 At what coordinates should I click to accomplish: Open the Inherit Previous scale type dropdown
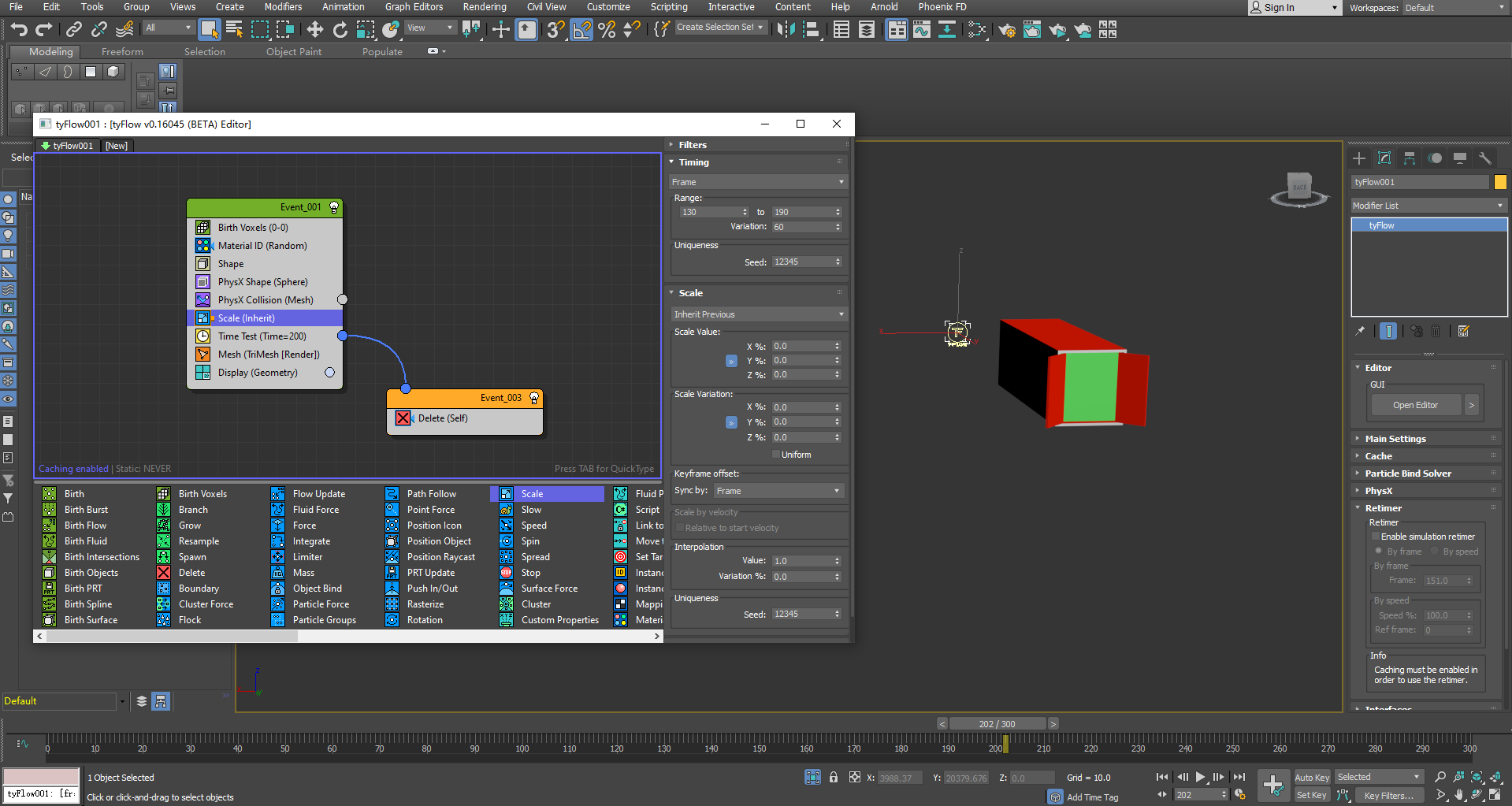758,314
